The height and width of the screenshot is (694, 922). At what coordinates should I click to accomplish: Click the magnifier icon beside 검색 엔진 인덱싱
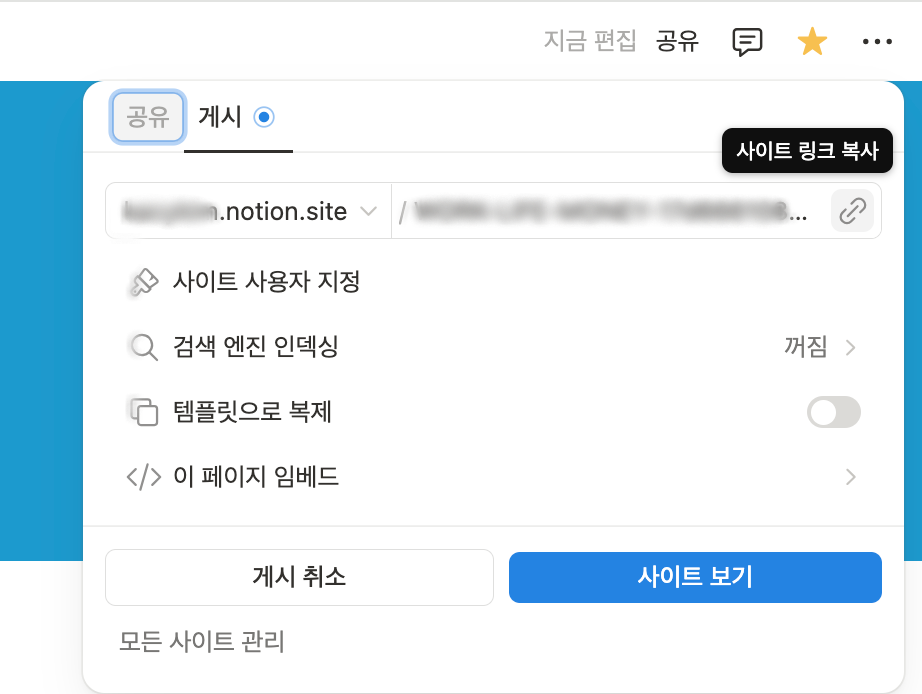tap(143, 347)
